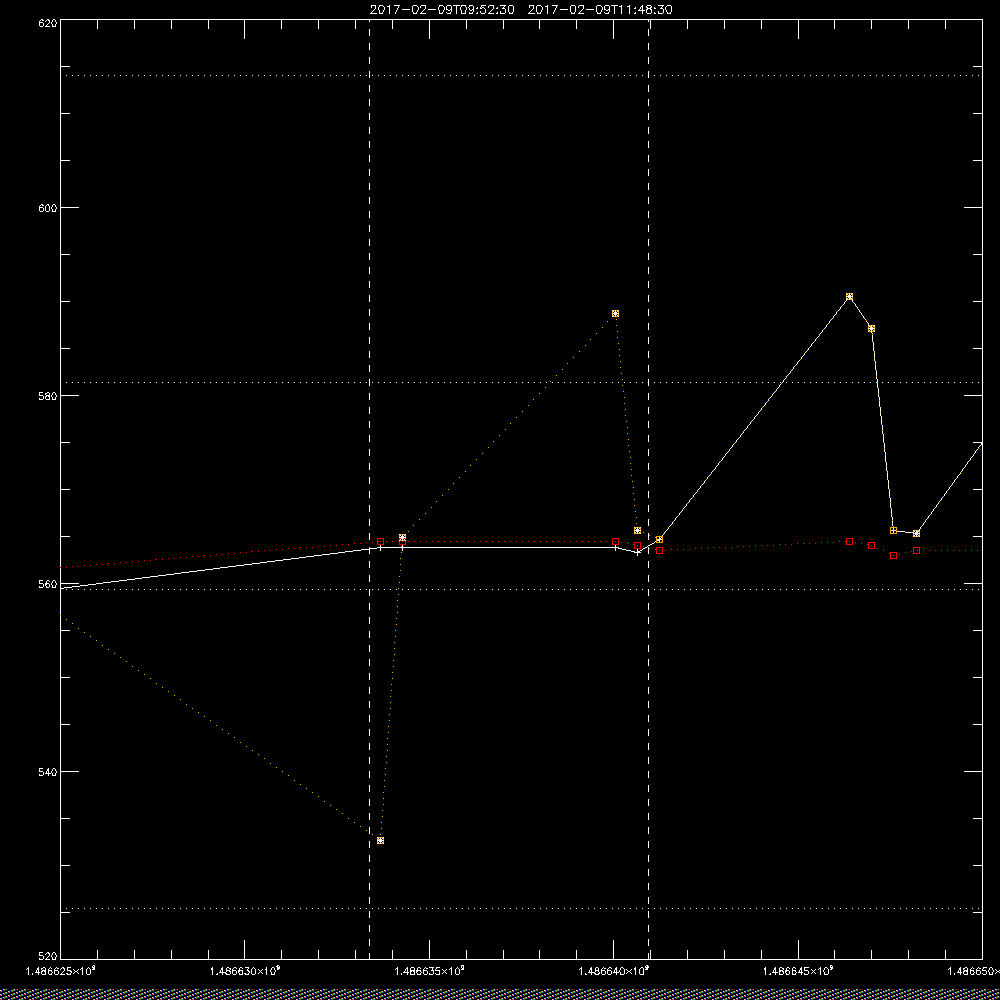Pick the marker near 587 just after the white peak
Screen dimensions: 1000x1000
(x=871, y=328)
